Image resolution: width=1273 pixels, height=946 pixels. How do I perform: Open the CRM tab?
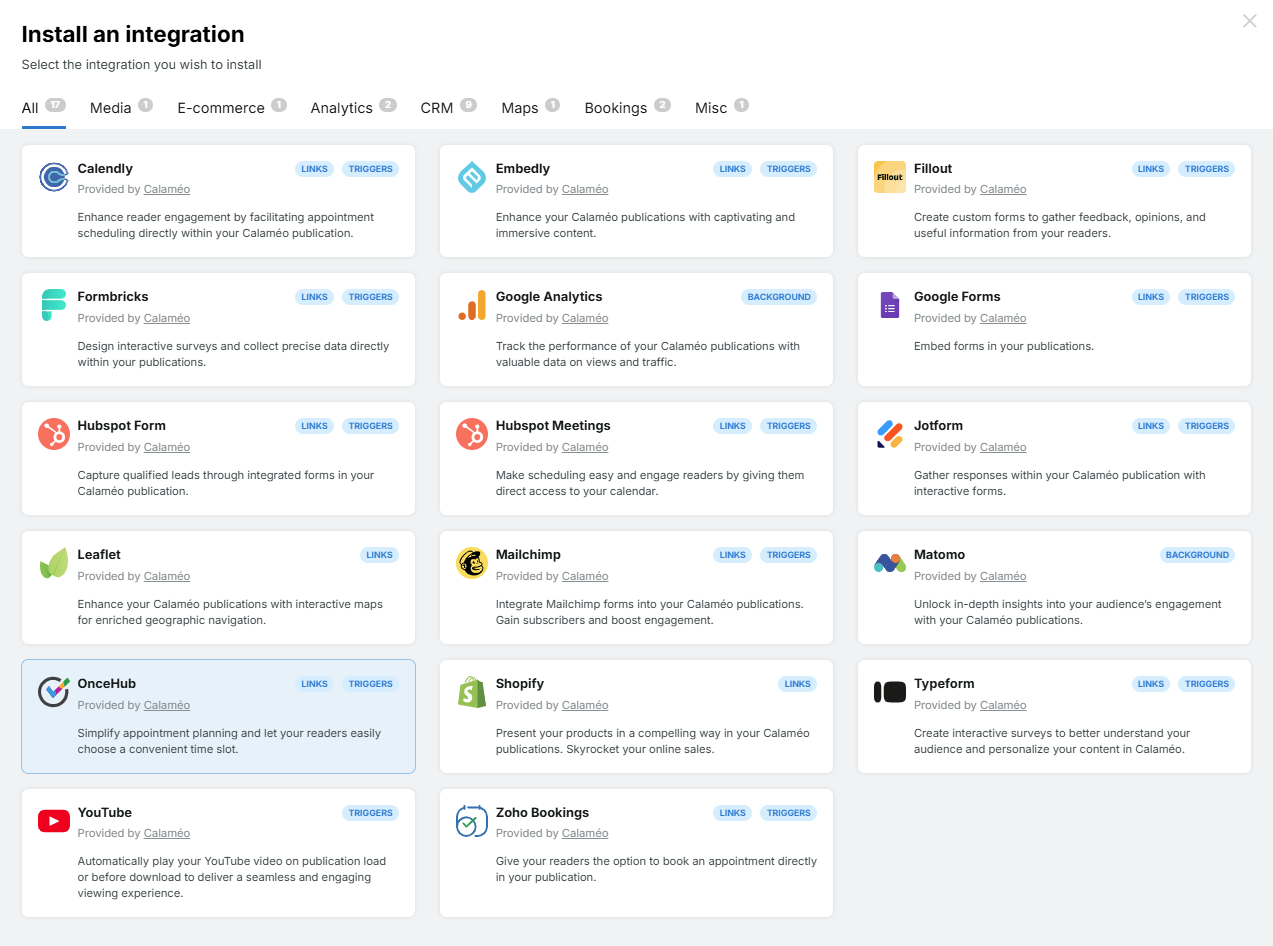click(x=448, y=107)
